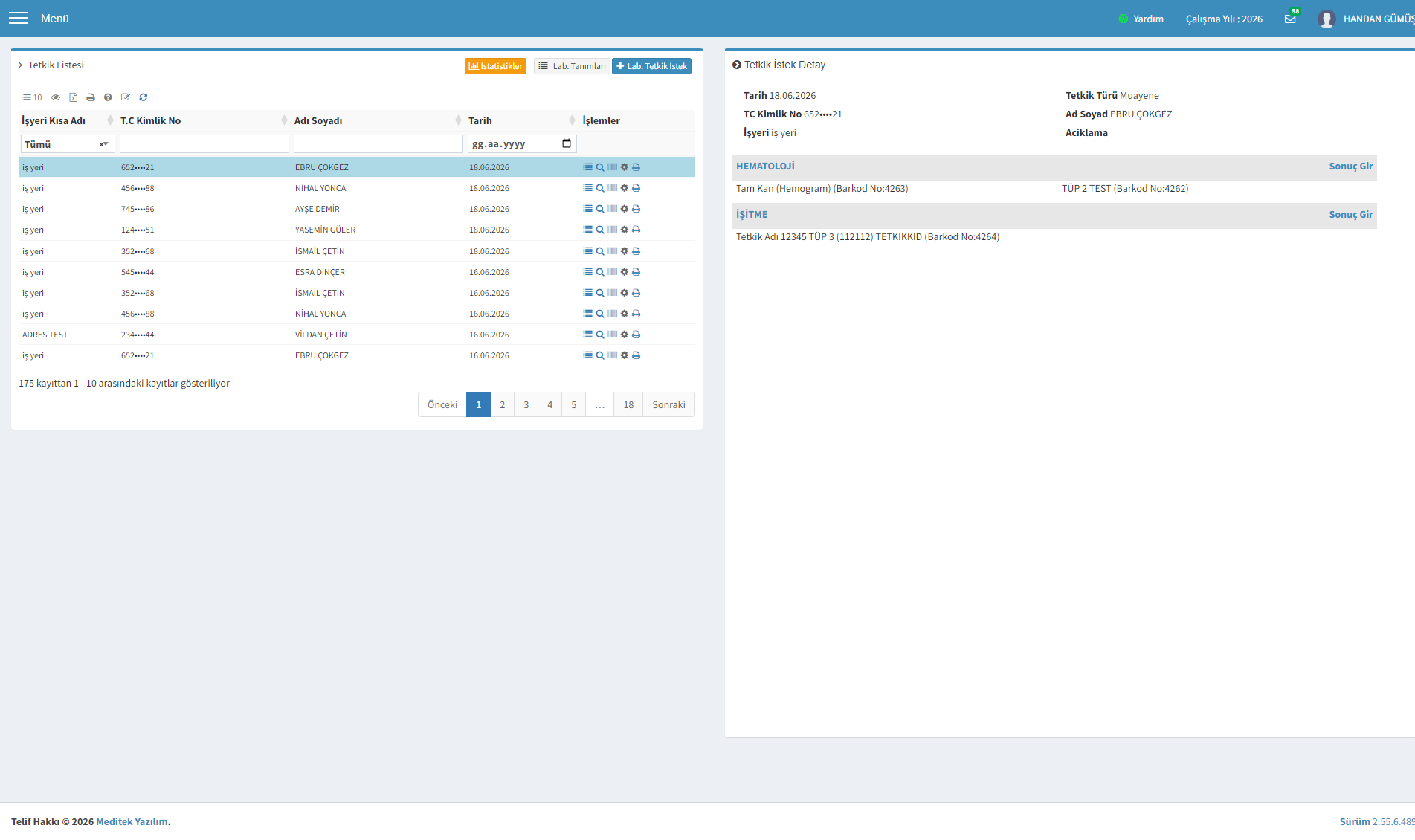Click the barcode icon for NİHAL YONCA 18.06.2026
1415x840 pixels.
point(612,188)
